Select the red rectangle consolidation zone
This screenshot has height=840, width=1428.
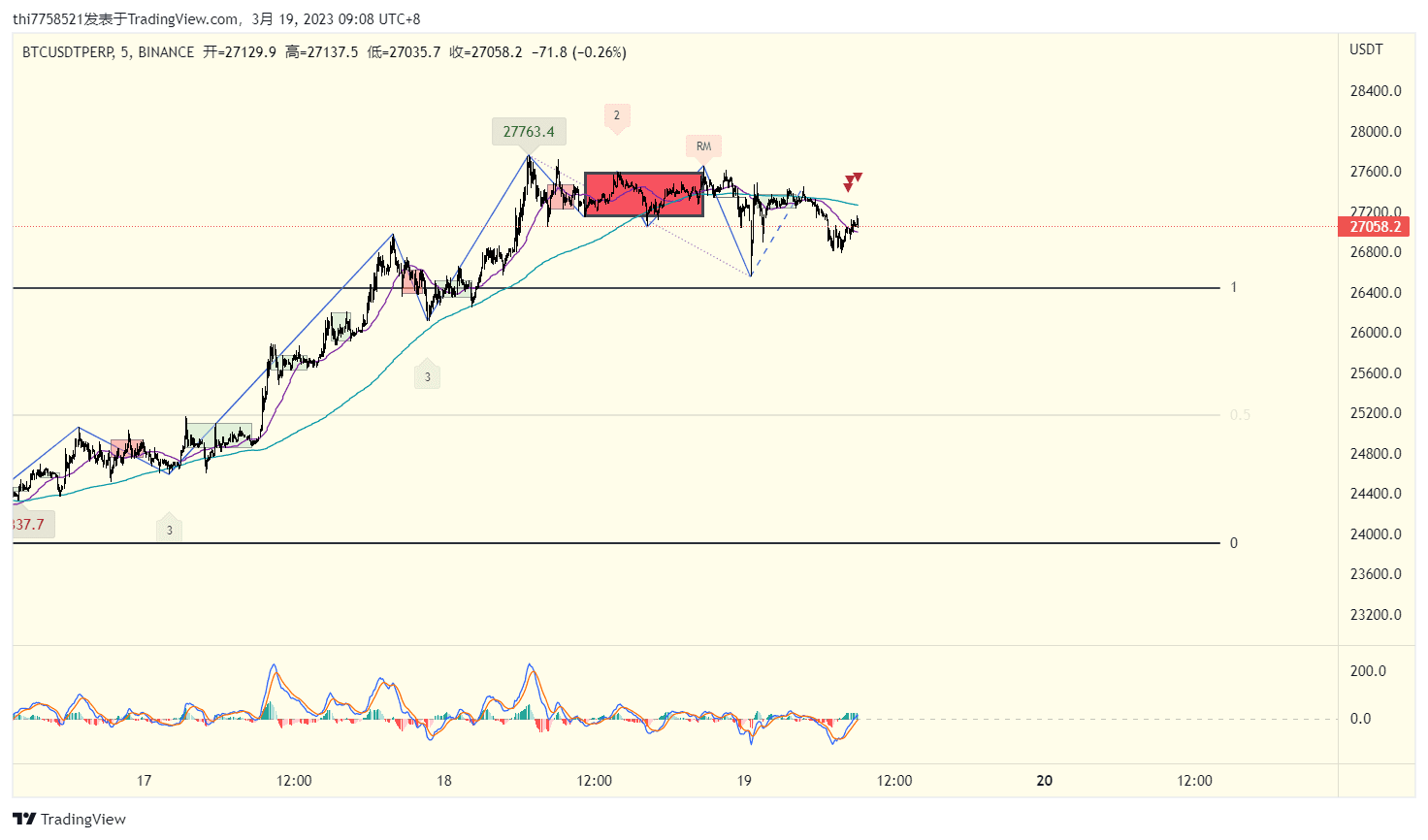tap(644, 194)
